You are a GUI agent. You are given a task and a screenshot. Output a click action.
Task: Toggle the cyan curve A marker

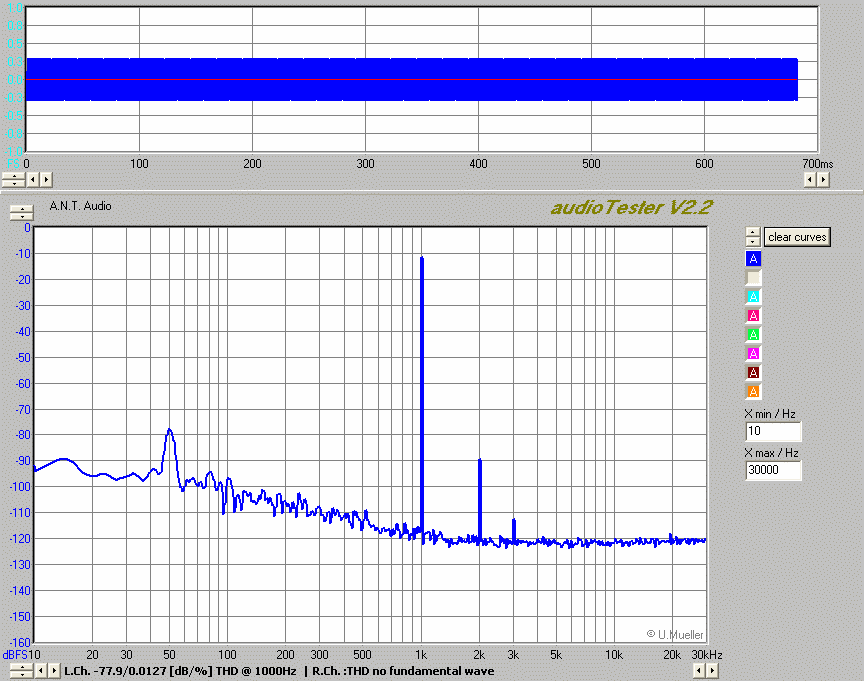[754, 297]
